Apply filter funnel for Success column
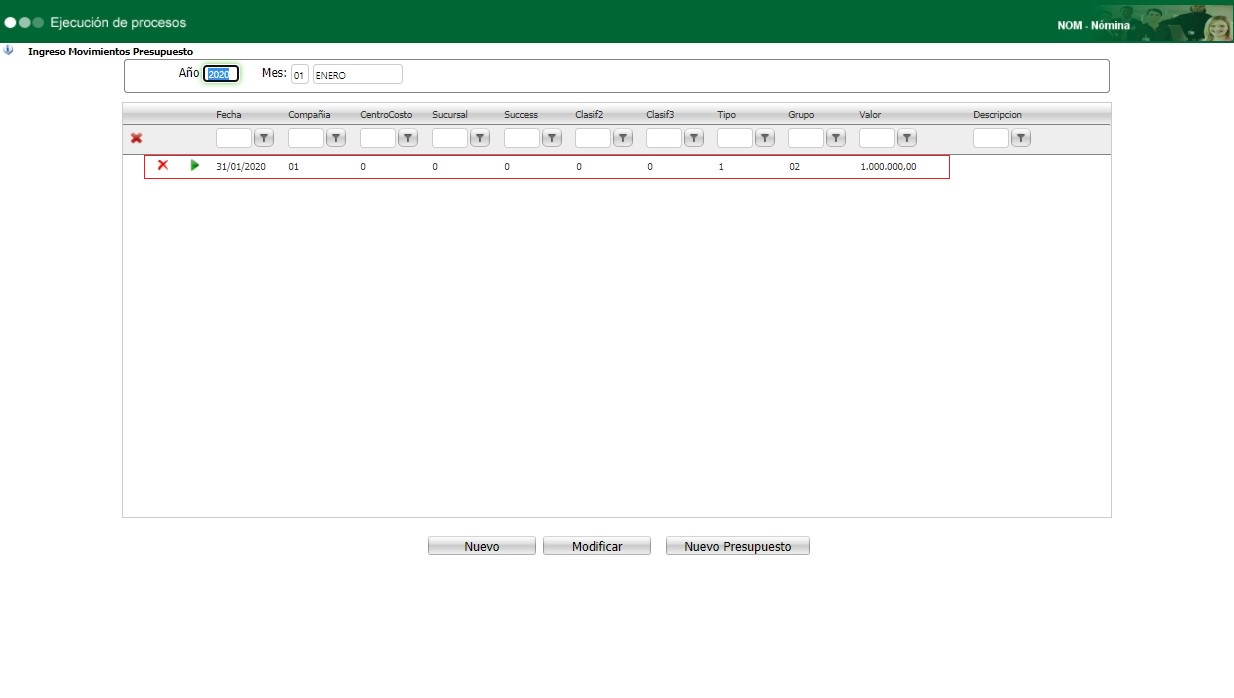Image resolution: width=1234 pixels, height=698 pixels. pos(552,138)
